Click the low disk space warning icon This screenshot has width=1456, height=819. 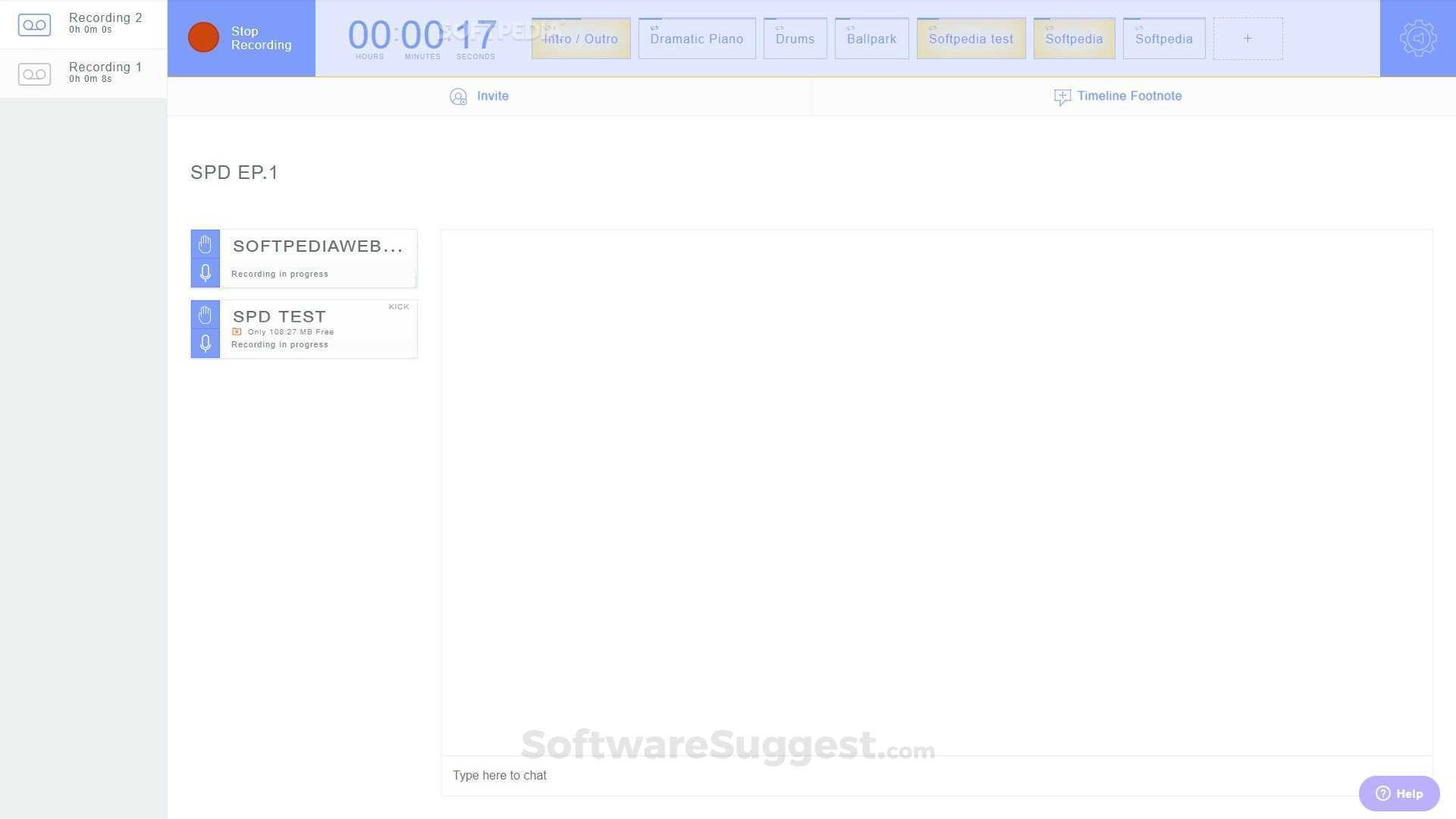[x=237, y=331]
